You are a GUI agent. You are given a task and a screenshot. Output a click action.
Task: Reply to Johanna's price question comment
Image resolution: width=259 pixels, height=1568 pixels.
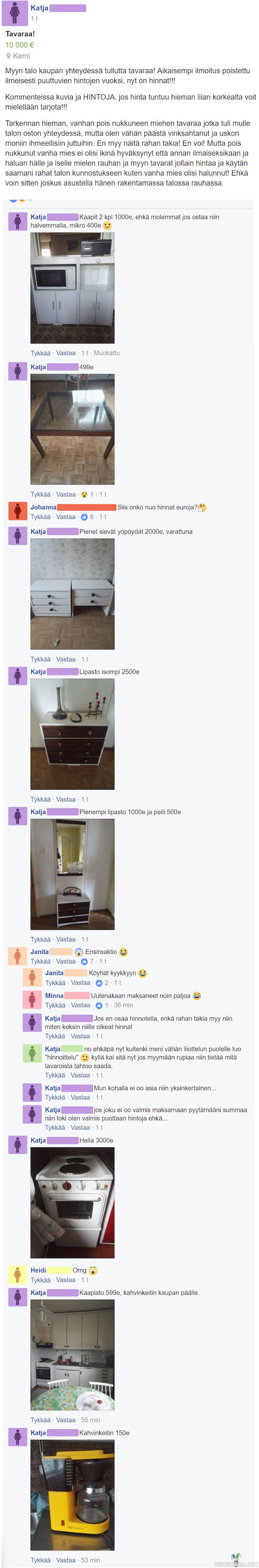click(65, 517)
